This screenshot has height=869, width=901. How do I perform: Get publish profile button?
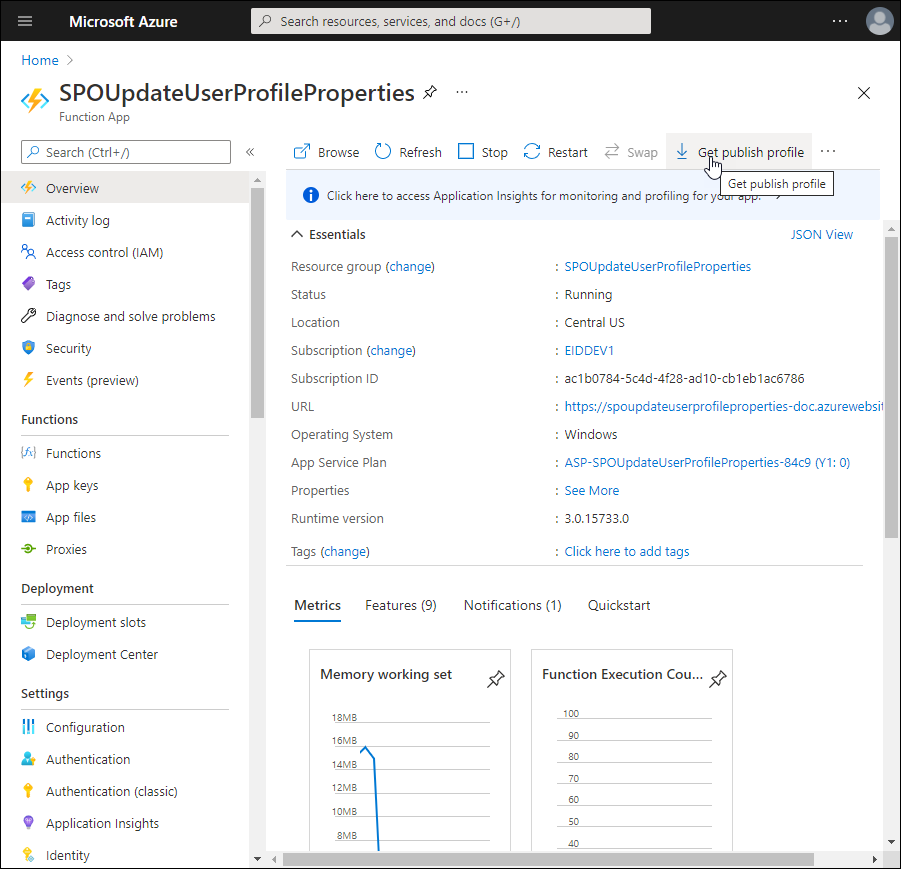click(740, 152)
